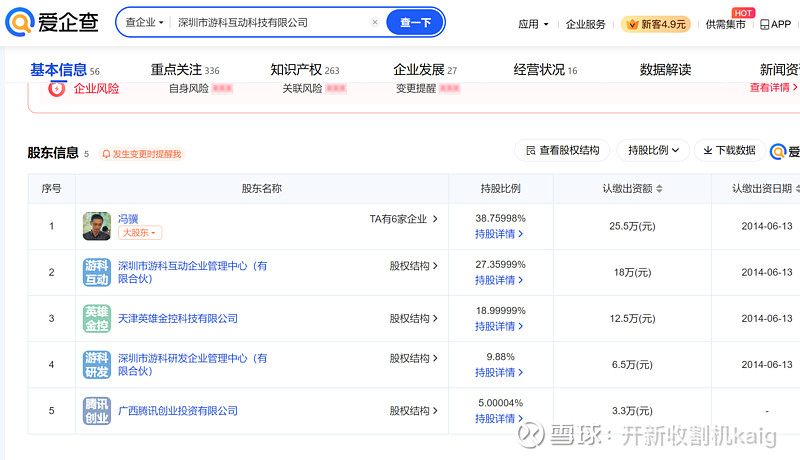Click the 新客4.9元 promotion badge
The image size is (800, 460).
click(656, 24)
